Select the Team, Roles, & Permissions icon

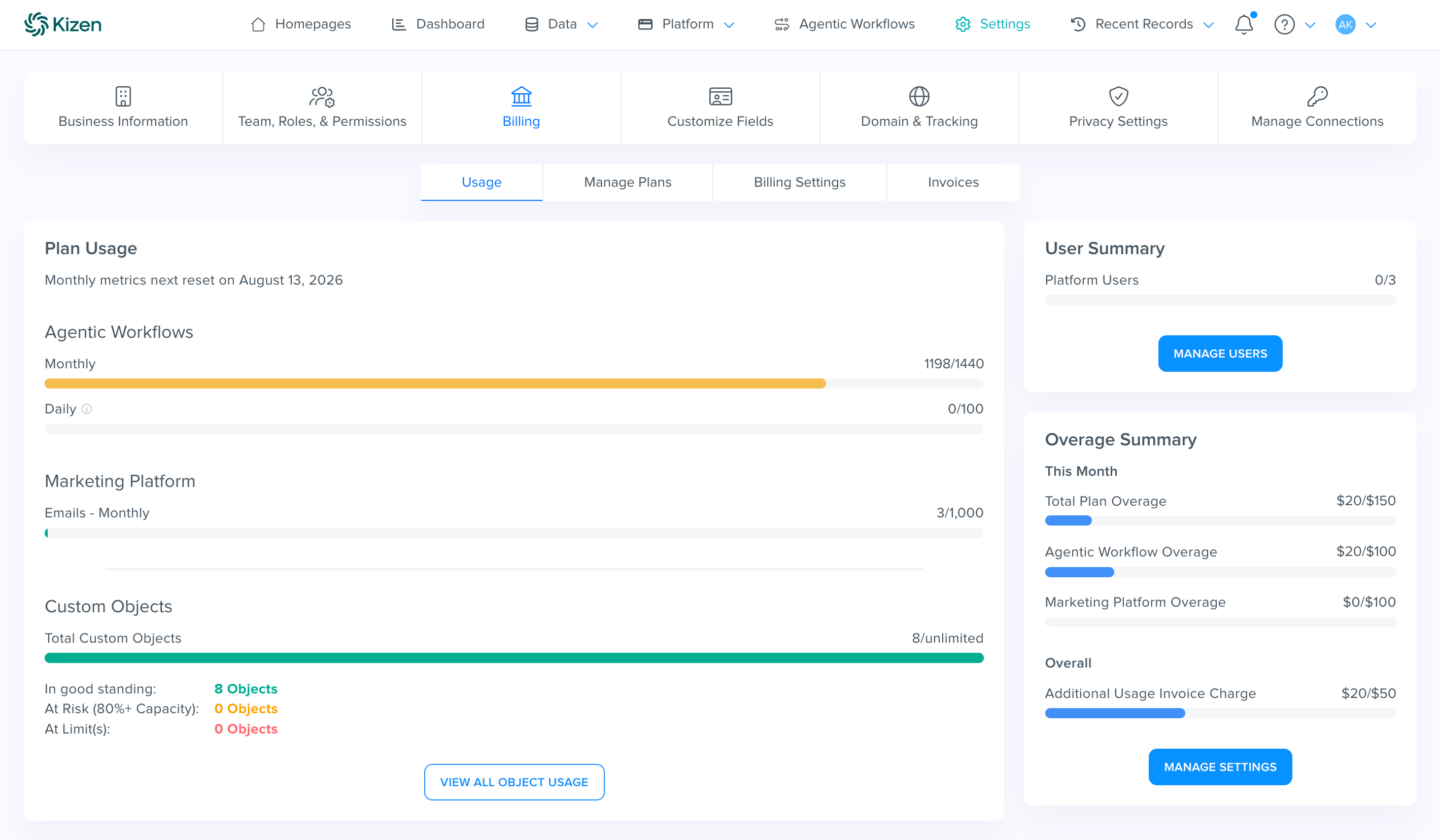coord(322,96)
